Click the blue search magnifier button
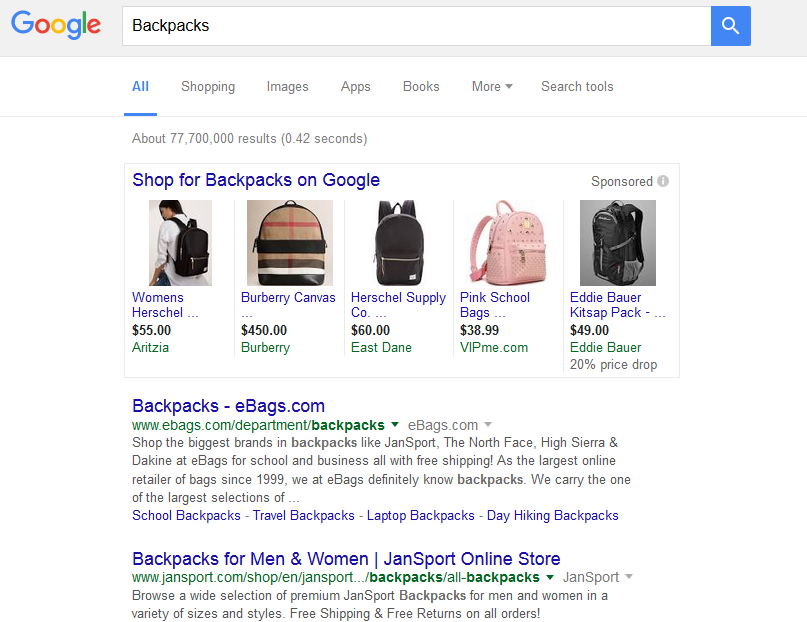Viewport: 807px width, 622px height. pyautogui.click(x=730, y=26)
